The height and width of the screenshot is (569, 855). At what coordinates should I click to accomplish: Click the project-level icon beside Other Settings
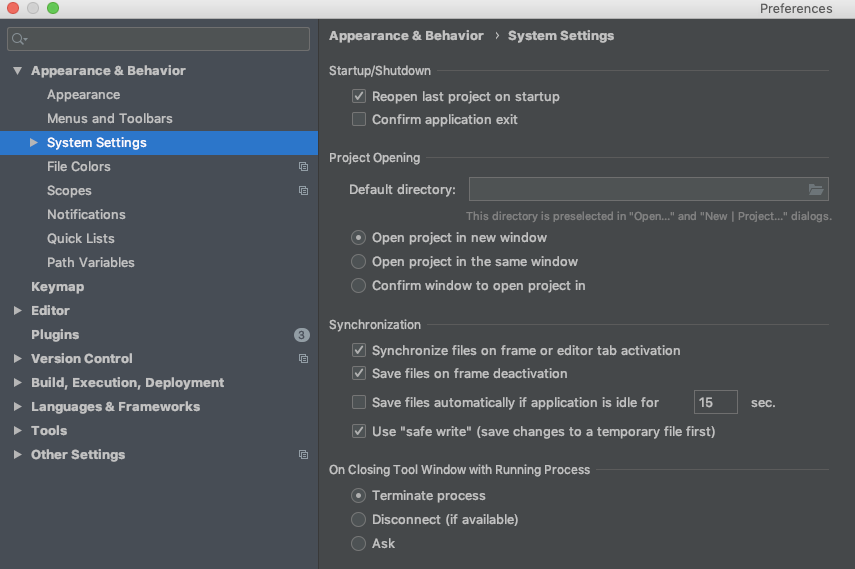(303, 455)
